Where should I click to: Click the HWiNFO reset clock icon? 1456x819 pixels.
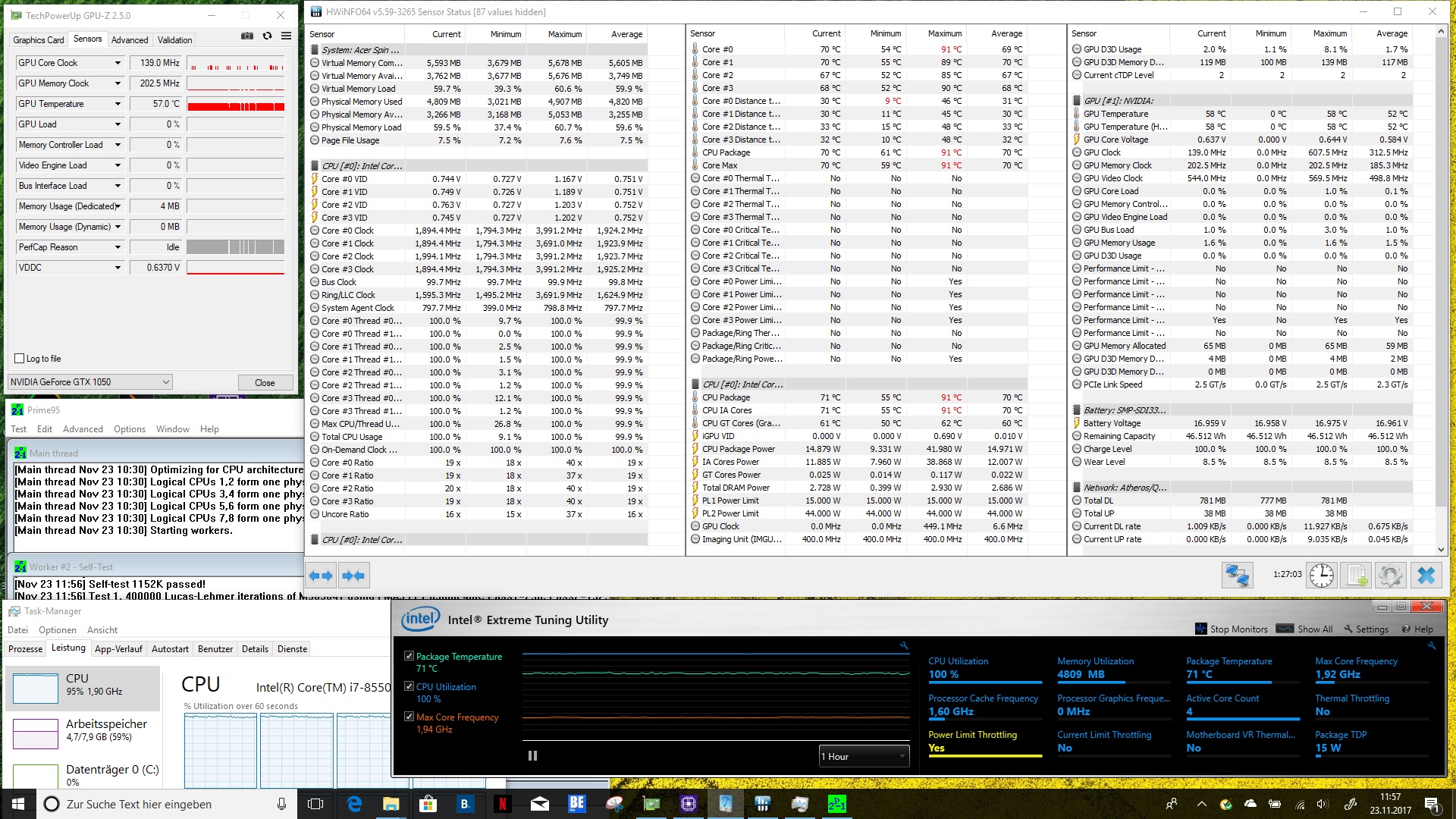tap(1321, 576)
